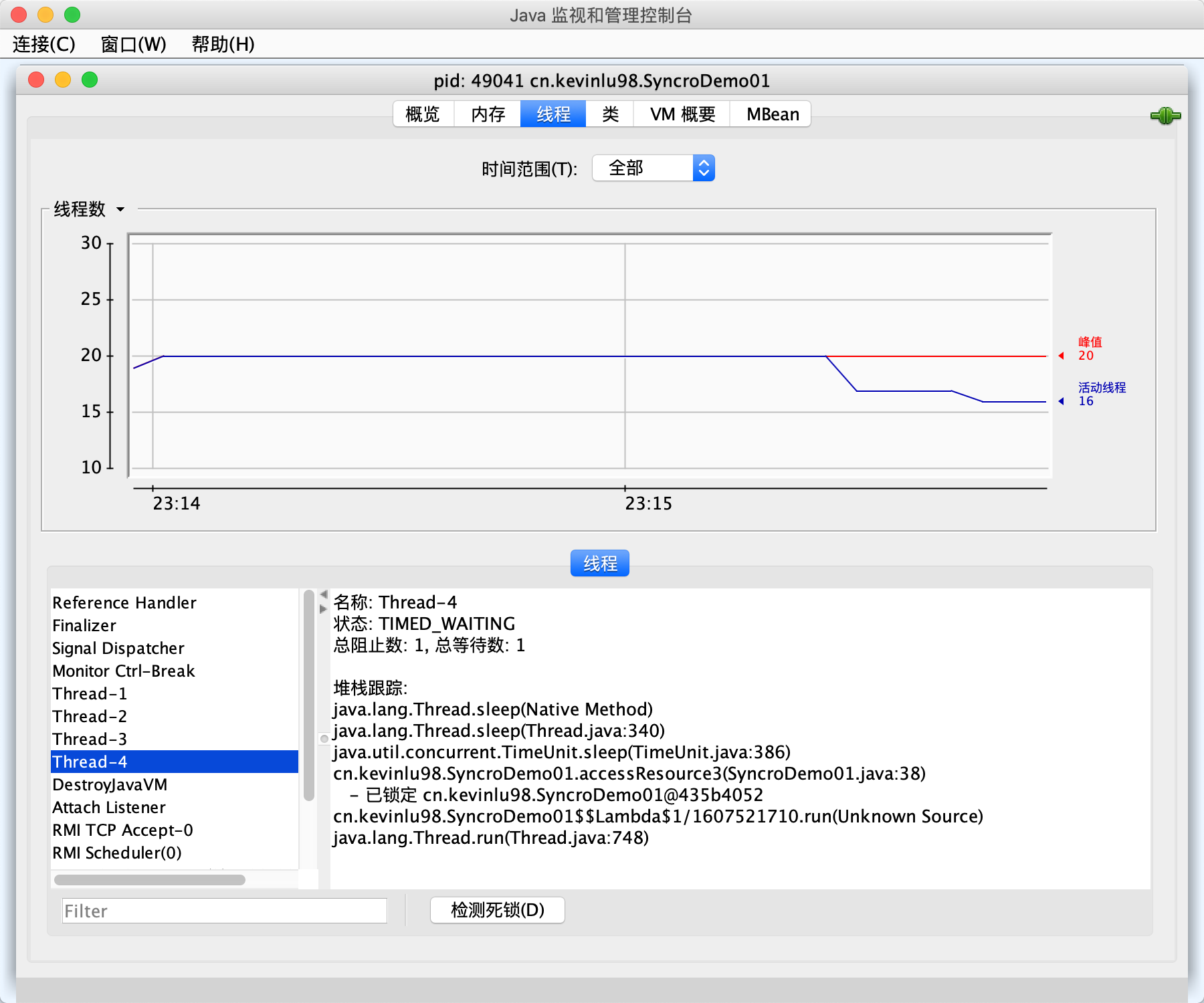Click the split pane right expand arrow

pos(324,609)
